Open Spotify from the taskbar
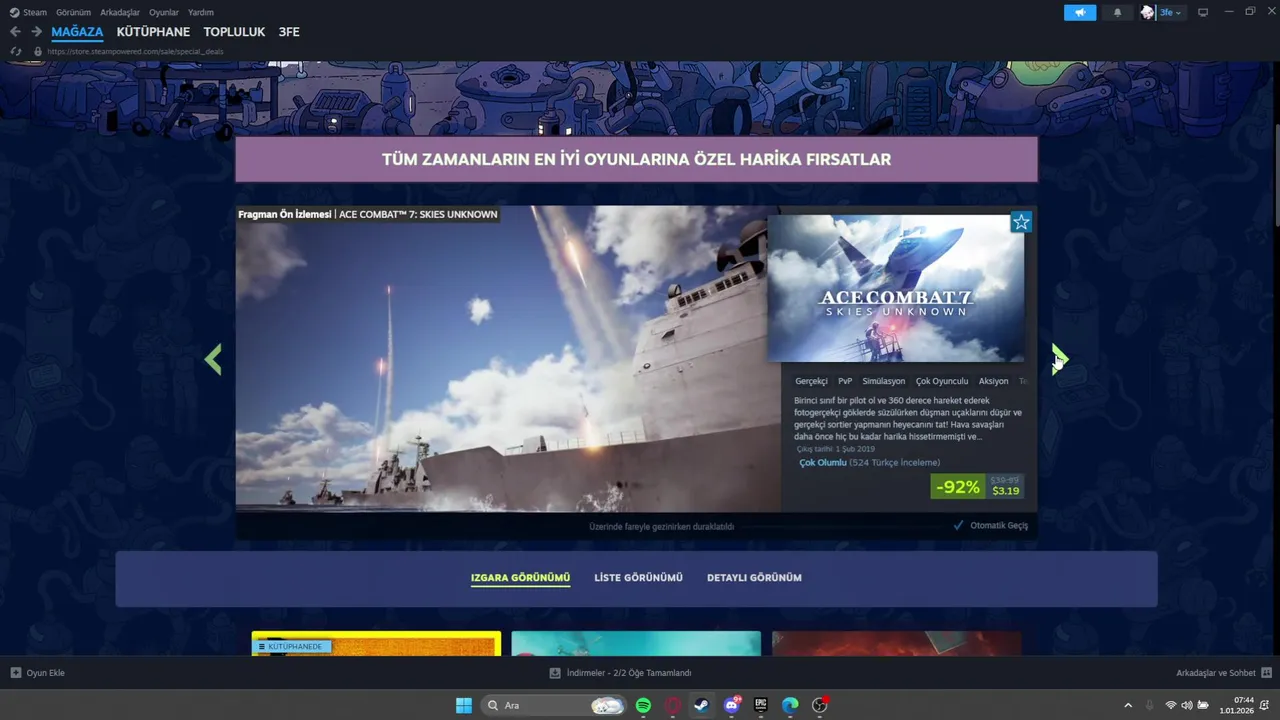Image resolution: width=1280 pixels, height=720 pixels. tap(643, 705)
